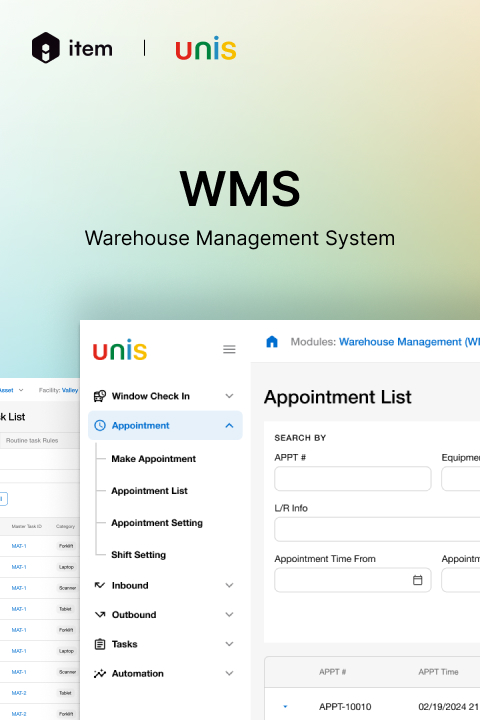Open Shift Setting menu item
The height and width of the screenshot is (720, 480).
point(138,555)
